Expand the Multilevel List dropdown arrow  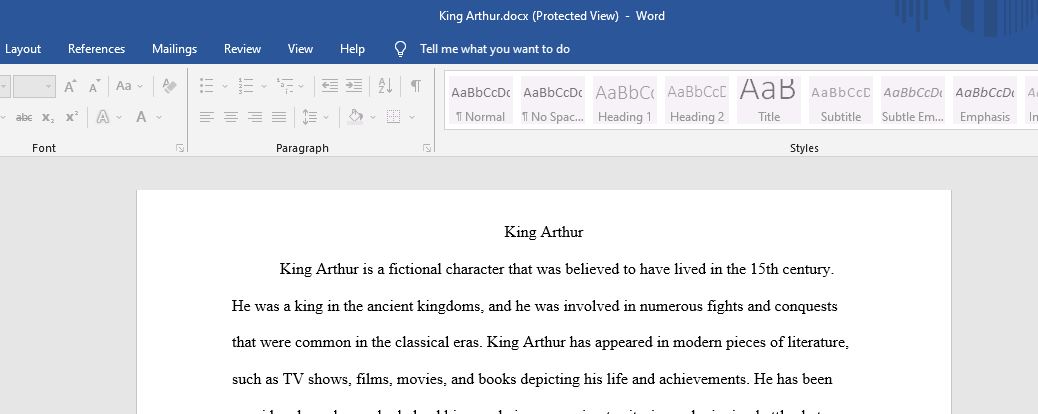click(x=301, y=86)
